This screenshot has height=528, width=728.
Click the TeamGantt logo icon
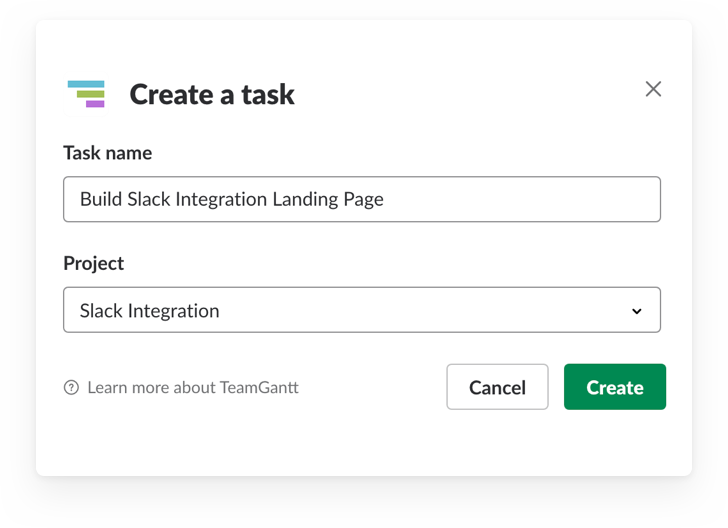[86, 94]
